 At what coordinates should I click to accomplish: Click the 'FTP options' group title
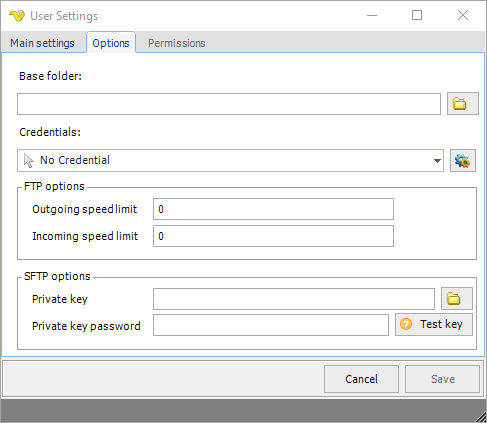tap(54, 186)
